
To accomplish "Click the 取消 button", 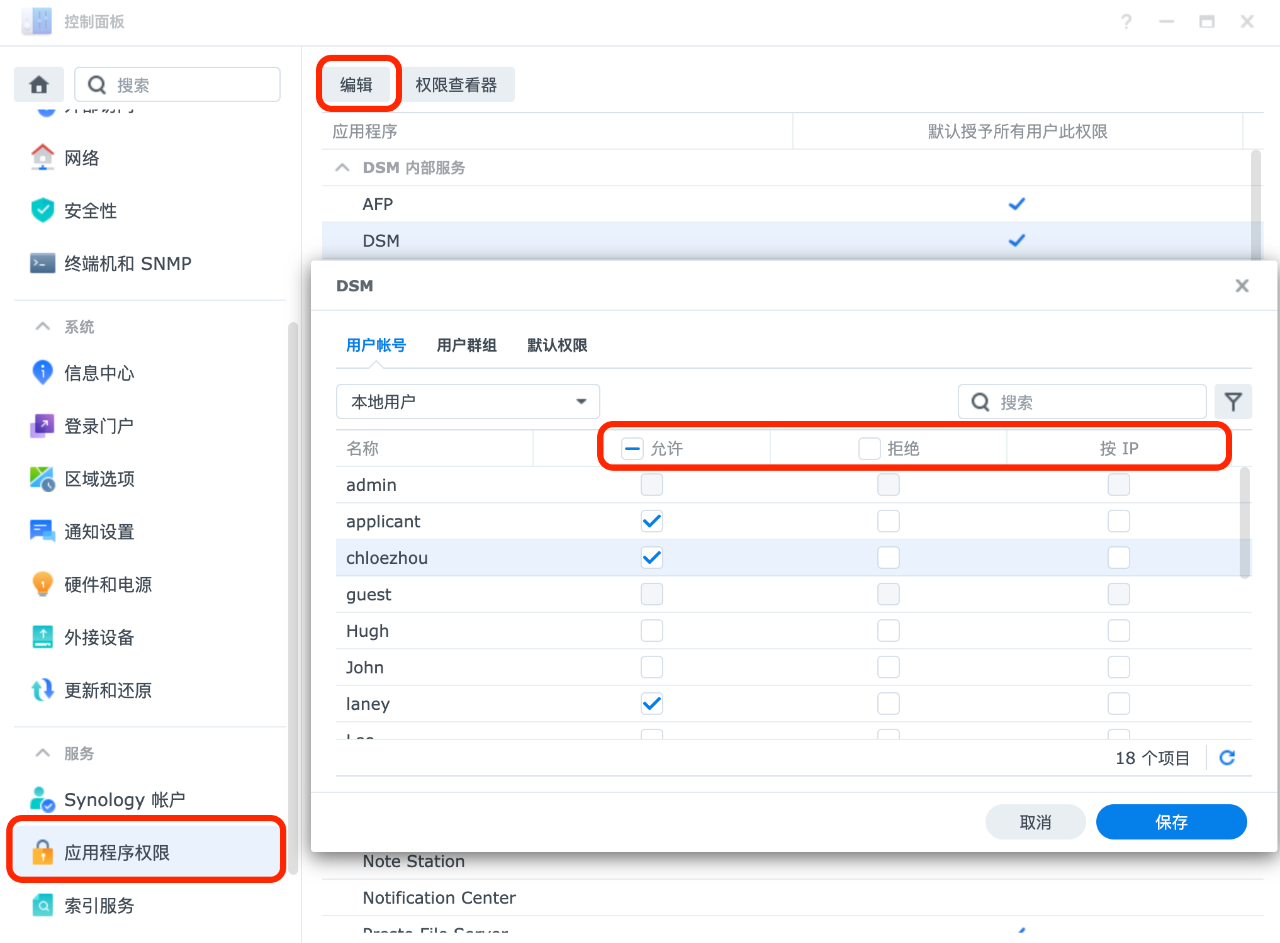I will 1035,822.
